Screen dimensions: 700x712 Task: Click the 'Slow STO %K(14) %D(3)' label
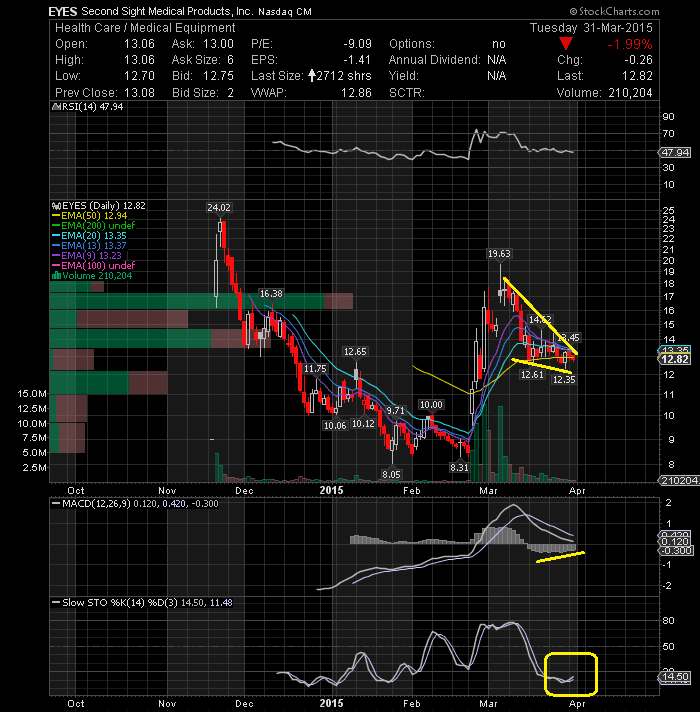120,603
